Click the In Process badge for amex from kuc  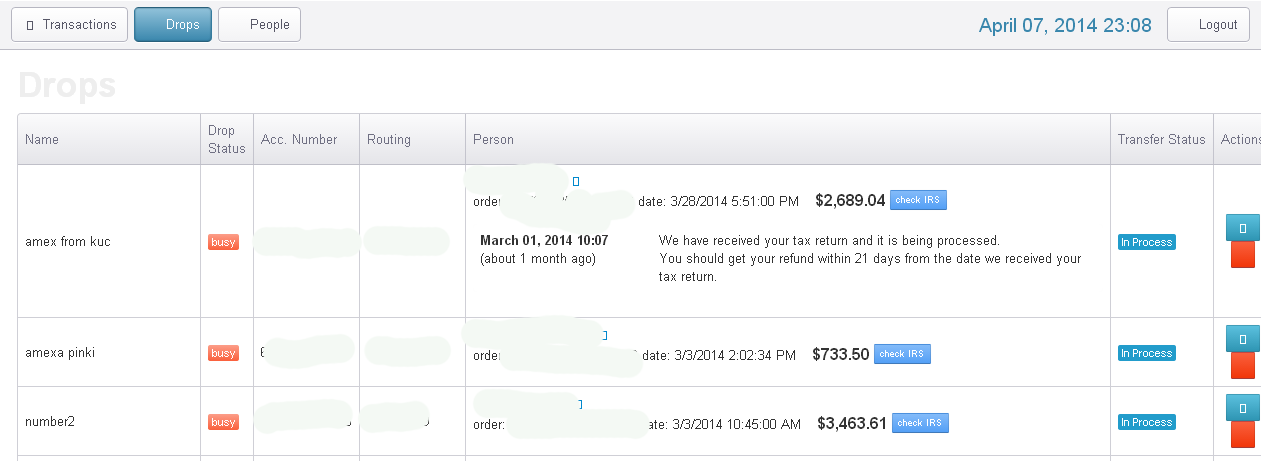pyautogui.click(x=1146, y=242)
